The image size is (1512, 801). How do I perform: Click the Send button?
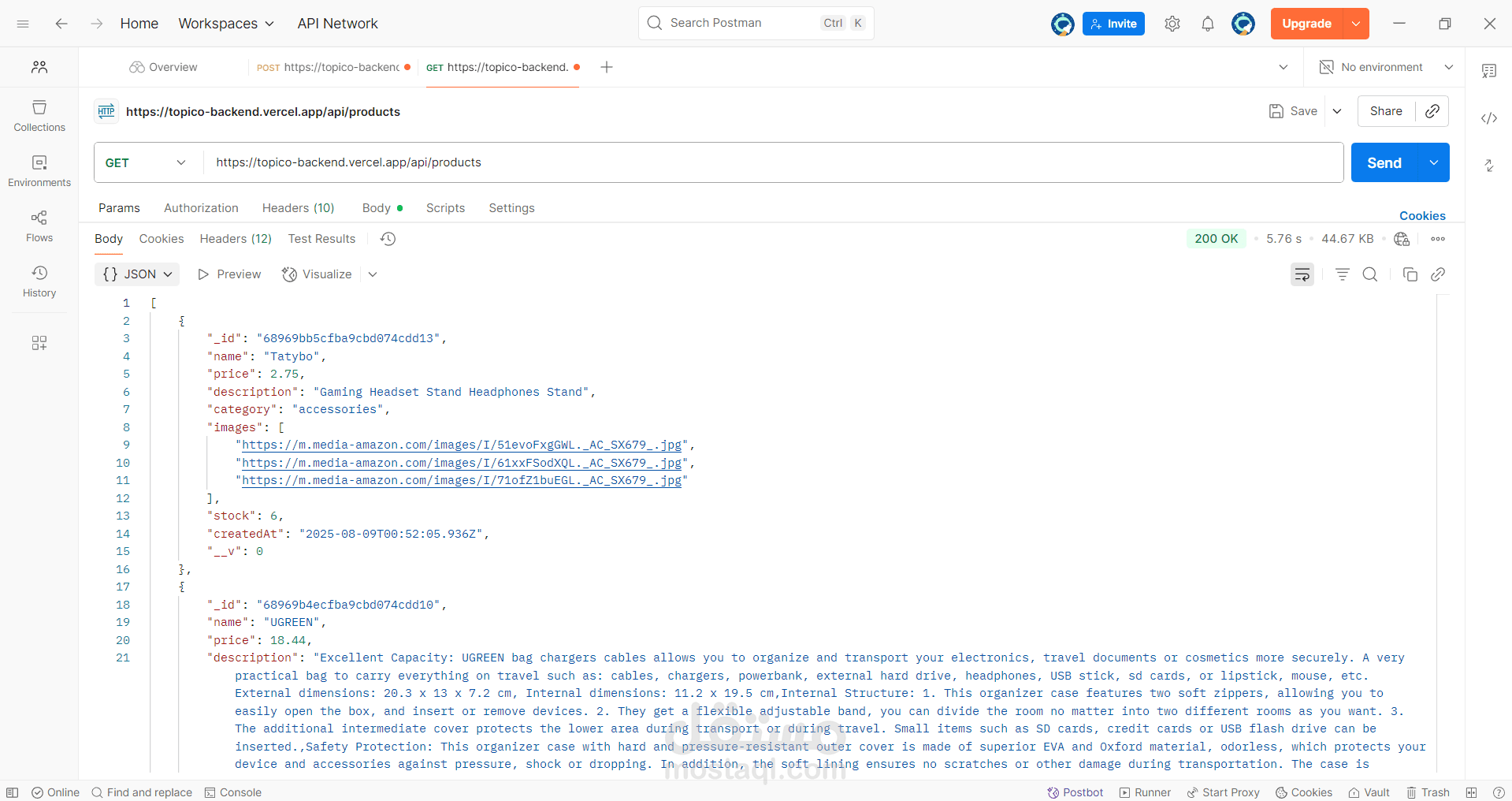(x=1384, y=162)
